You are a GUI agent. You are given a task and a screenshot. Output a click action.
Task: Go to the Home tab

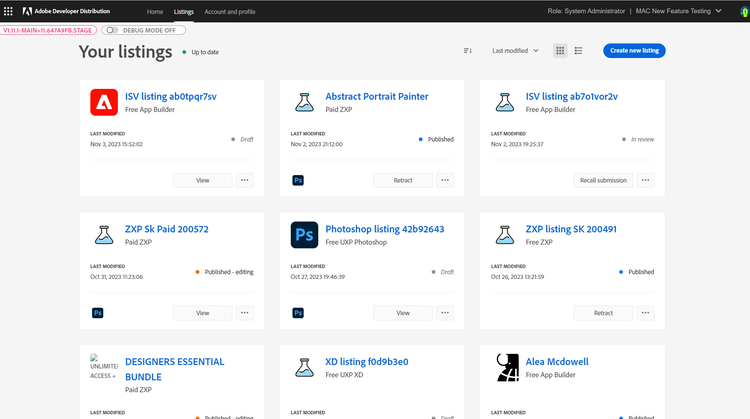click(155, 11)
